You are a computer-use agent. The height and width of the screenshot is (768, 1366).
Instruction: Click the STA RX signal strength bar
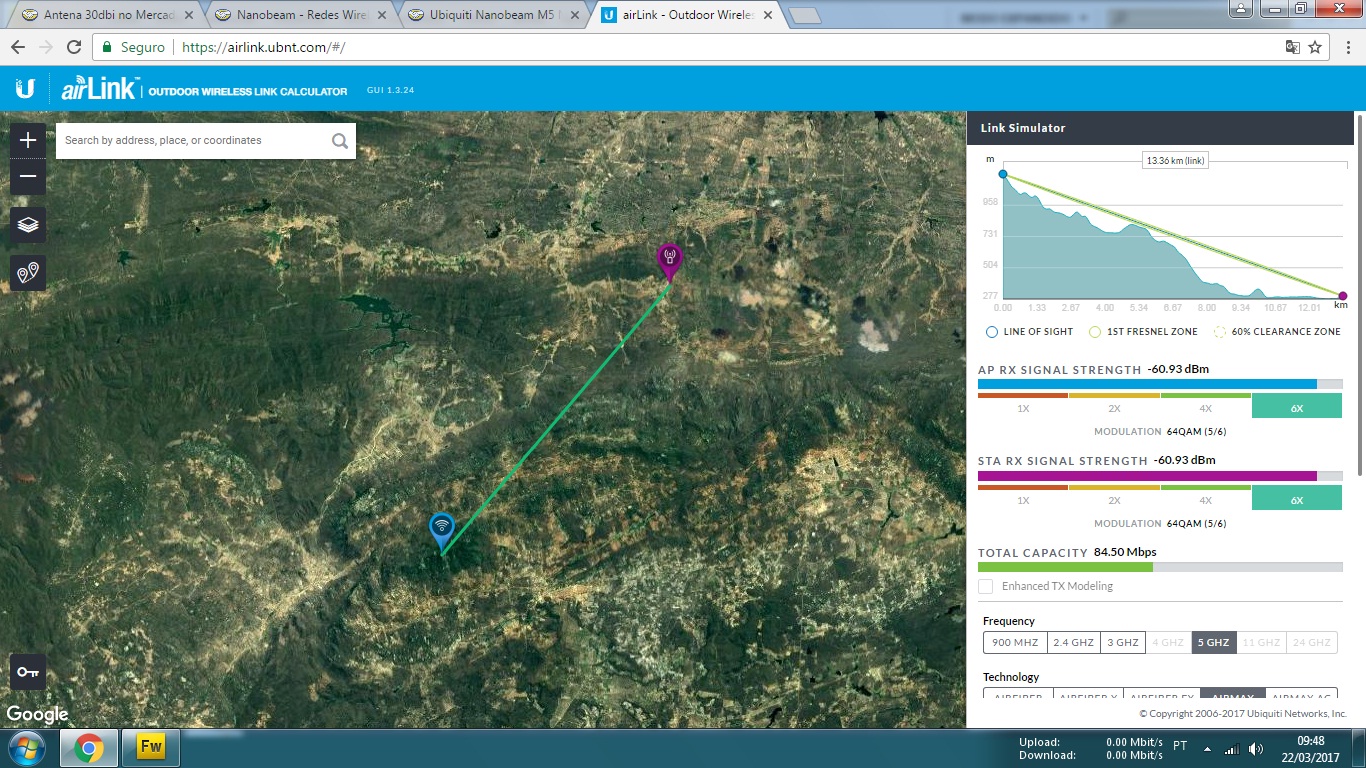1160,476
